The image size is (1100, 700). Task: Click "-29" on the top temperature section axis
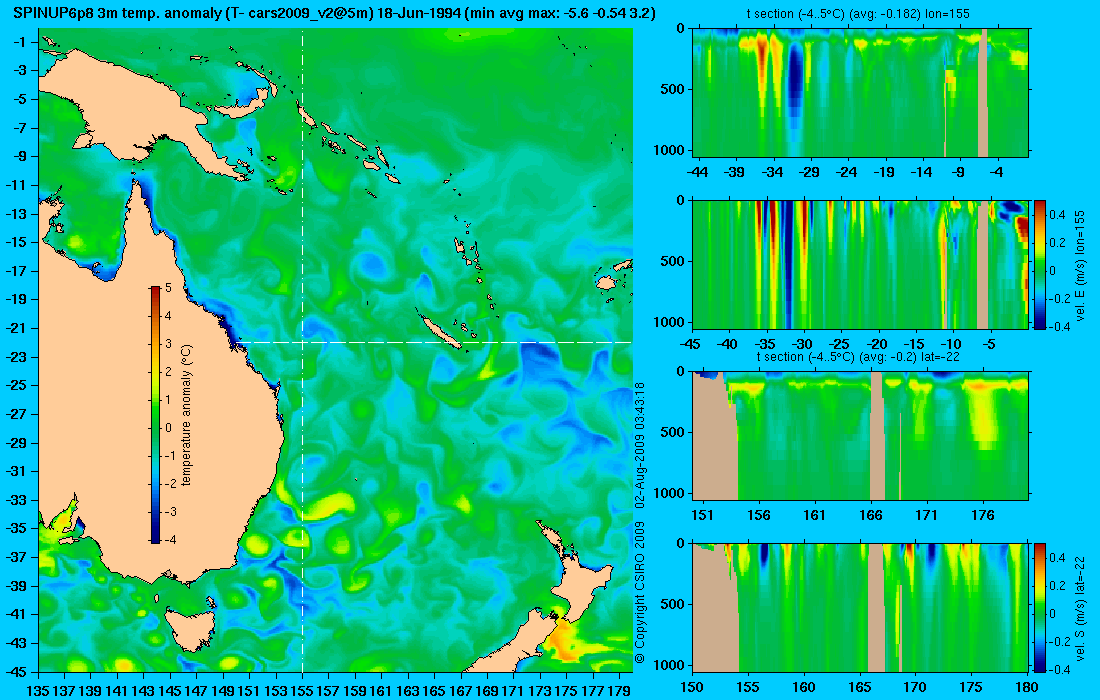click(x=810, y=172)
